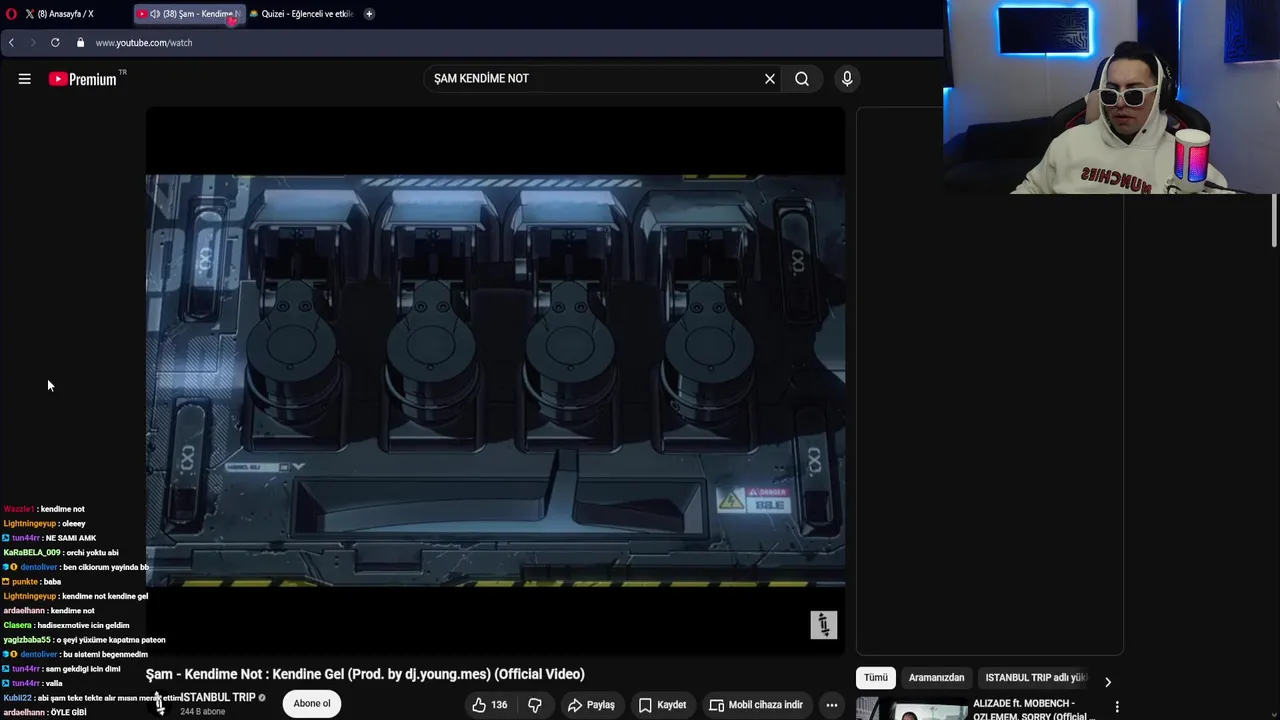Image resolution: width=1280 pixels, height=720 pixels.
Task: Click the video player area
Action: 495,380
